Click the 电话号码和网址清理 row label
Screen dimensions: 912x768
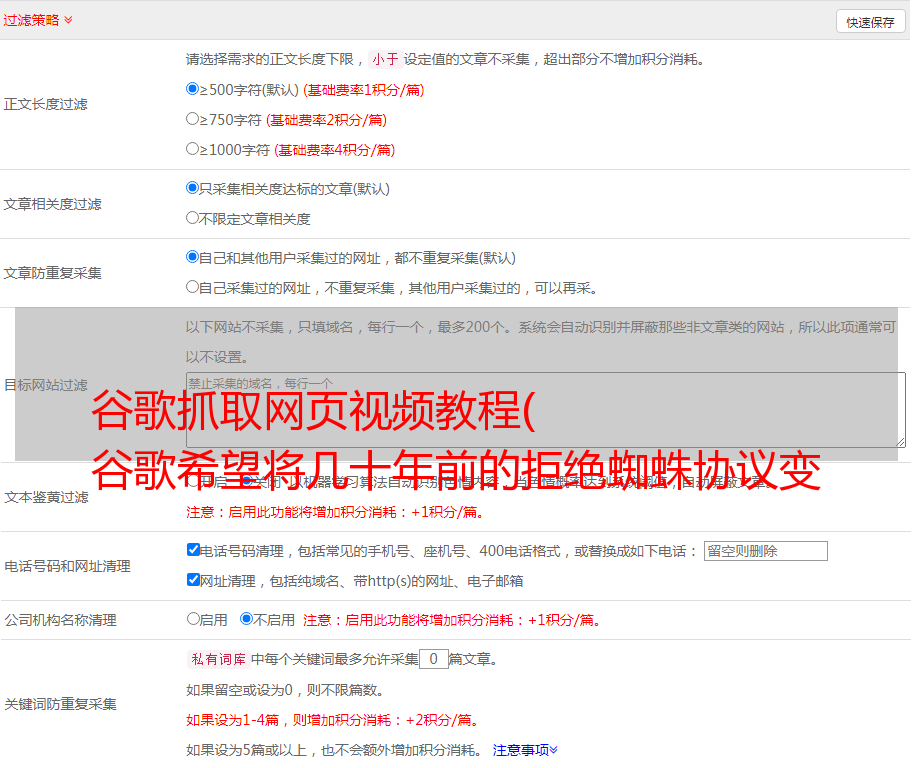coord(67,566)
